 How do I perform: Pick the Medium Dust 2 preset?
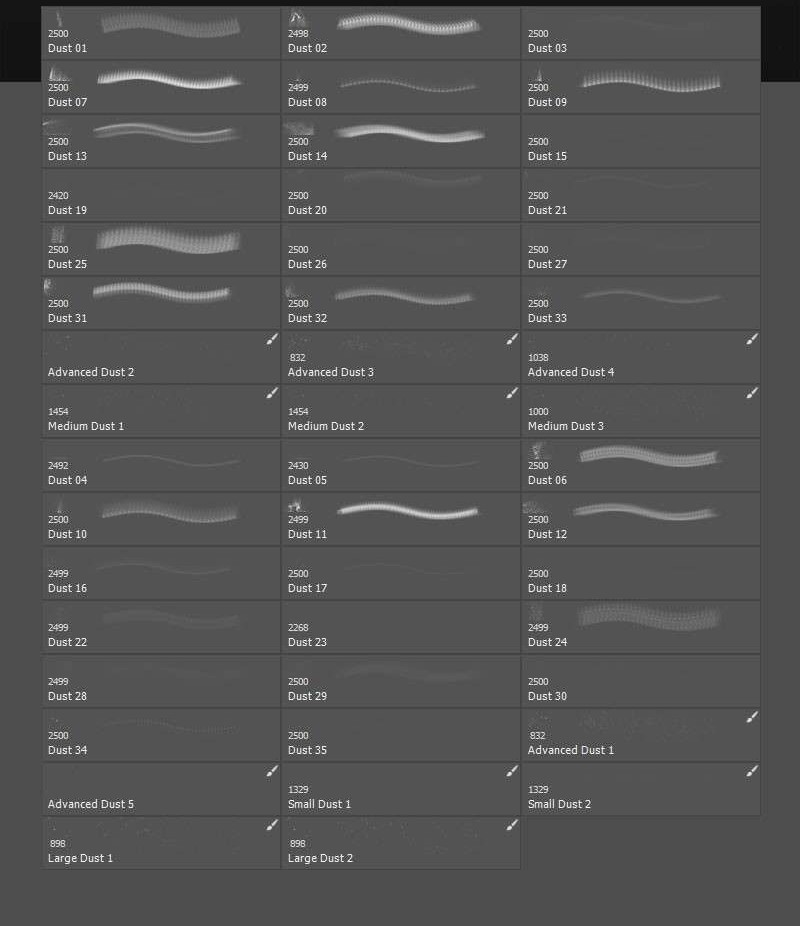pos(401,411)
